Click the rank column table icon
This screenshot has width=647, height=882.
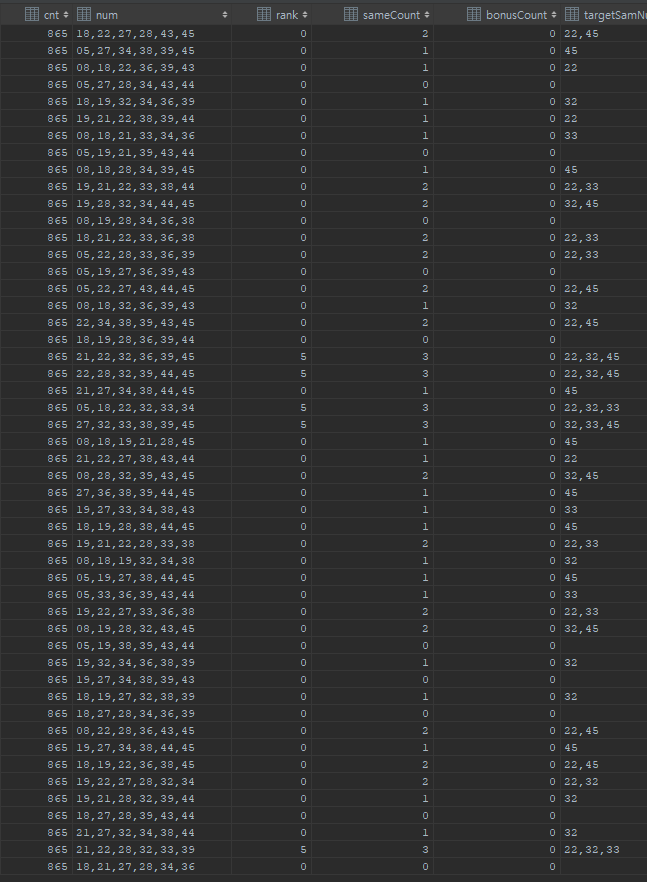(x=263, y=15)
